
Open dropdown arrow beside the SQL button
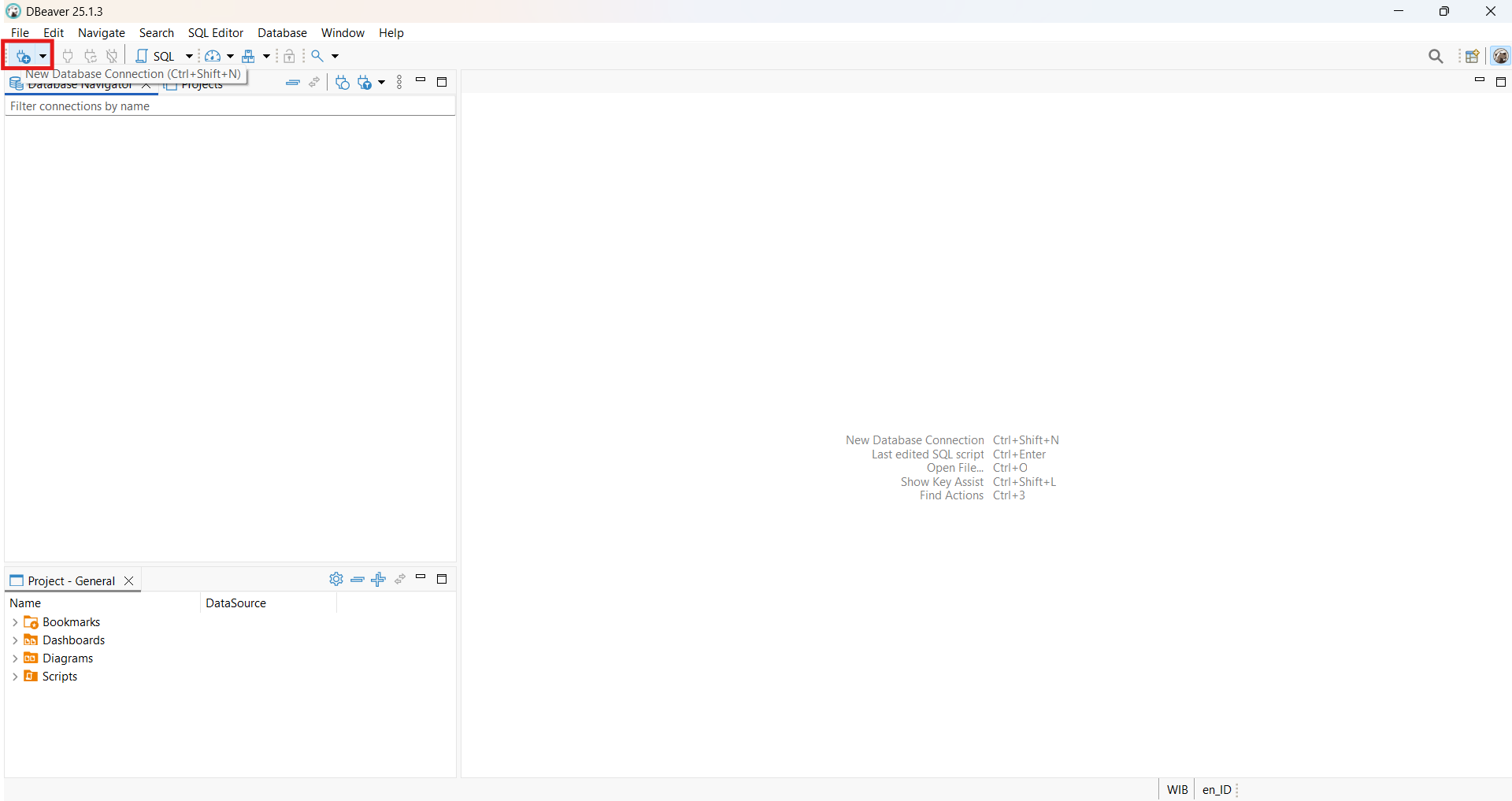189,56
